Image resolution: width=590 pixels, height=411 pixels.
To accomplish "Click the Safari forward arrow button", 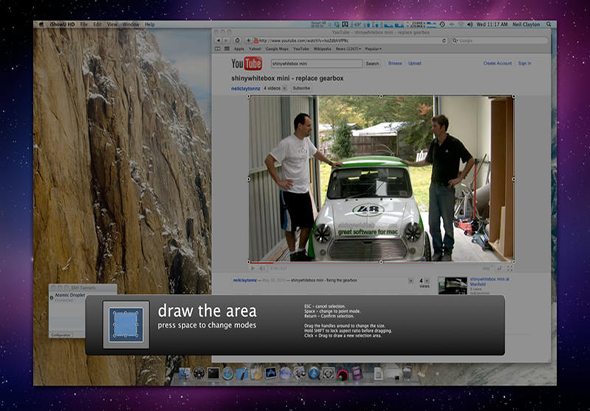I will (x=226, y=40).
